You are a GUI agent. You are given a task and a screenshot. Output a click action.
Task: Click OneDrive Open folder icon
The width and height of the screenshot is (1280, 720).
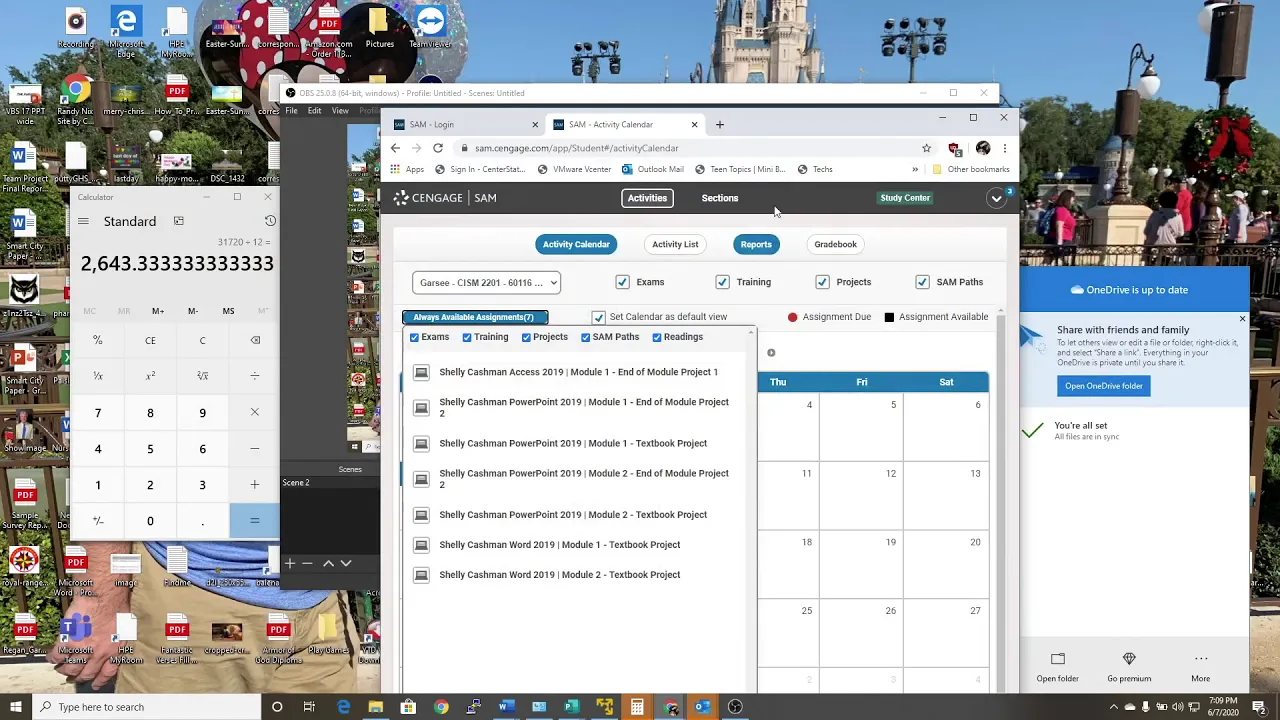1057,659
